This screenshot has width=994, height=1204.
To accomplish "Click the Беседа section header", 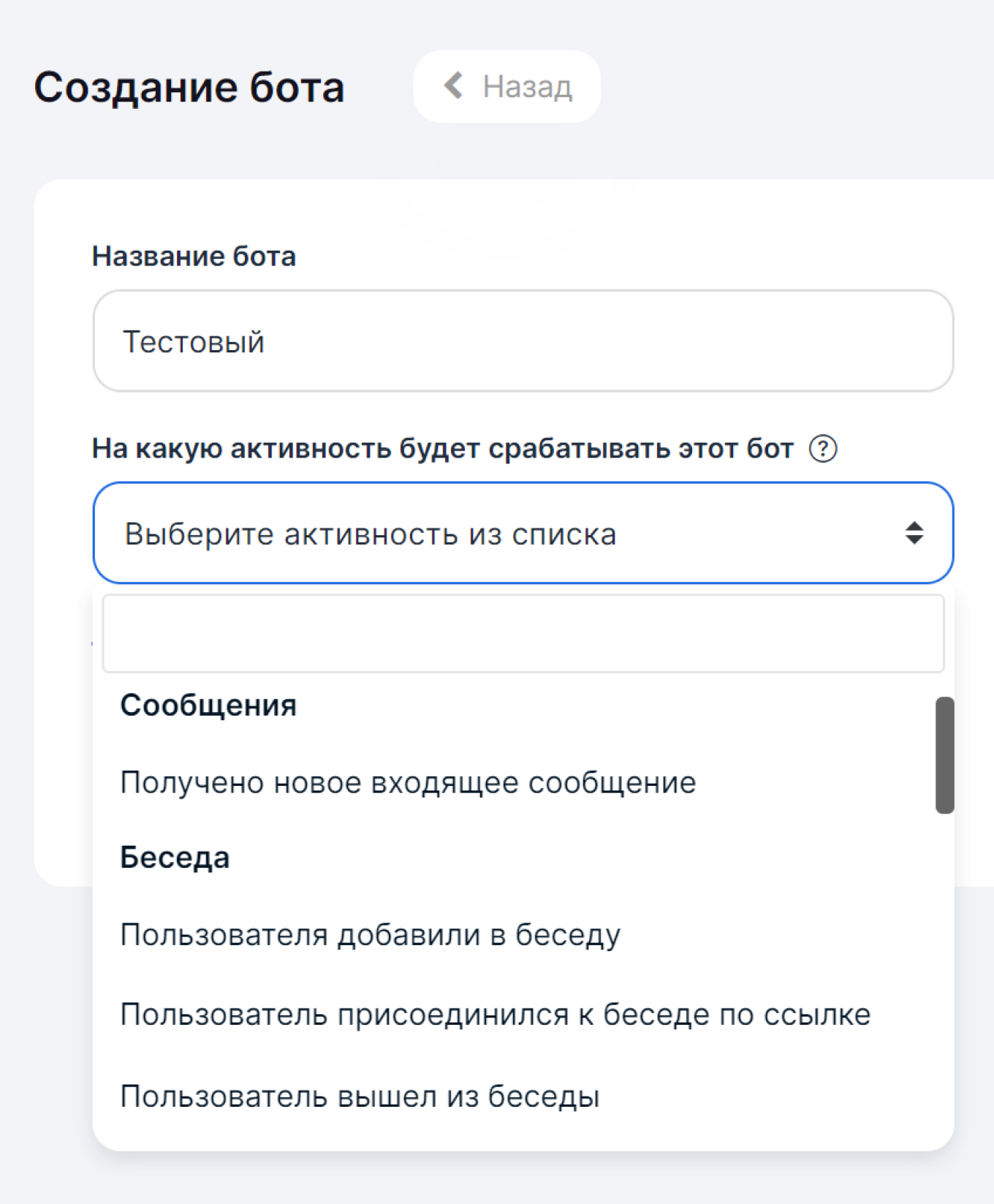I will tap(175, 857).
